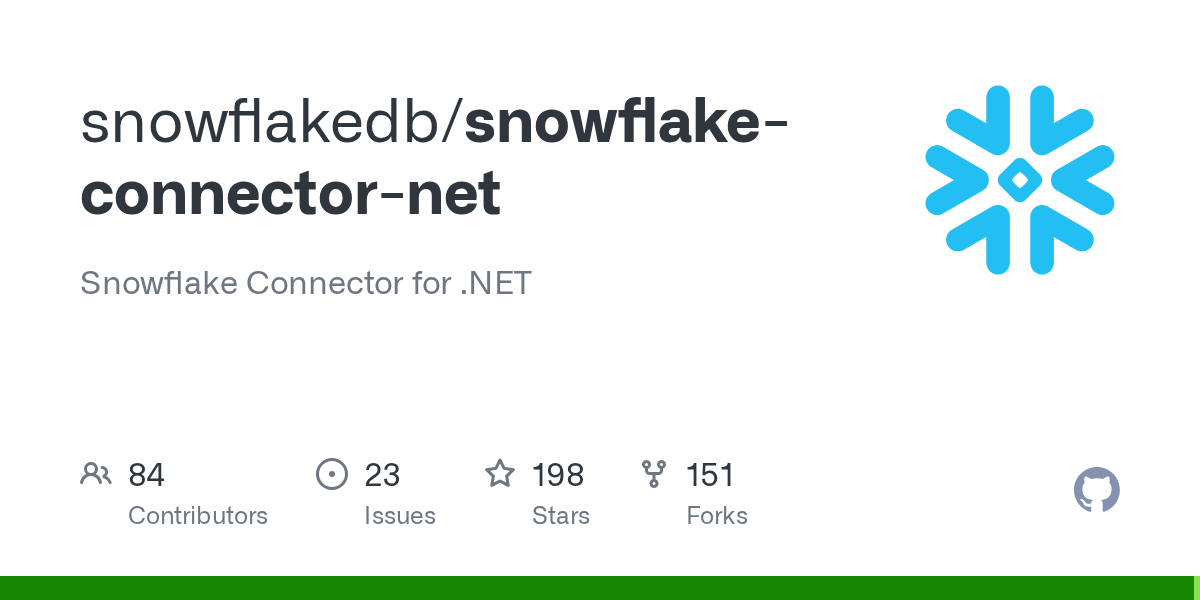Screen dimensions: 1200x600
Task: Click the contributor count "84"
Action: coord(146,475)
